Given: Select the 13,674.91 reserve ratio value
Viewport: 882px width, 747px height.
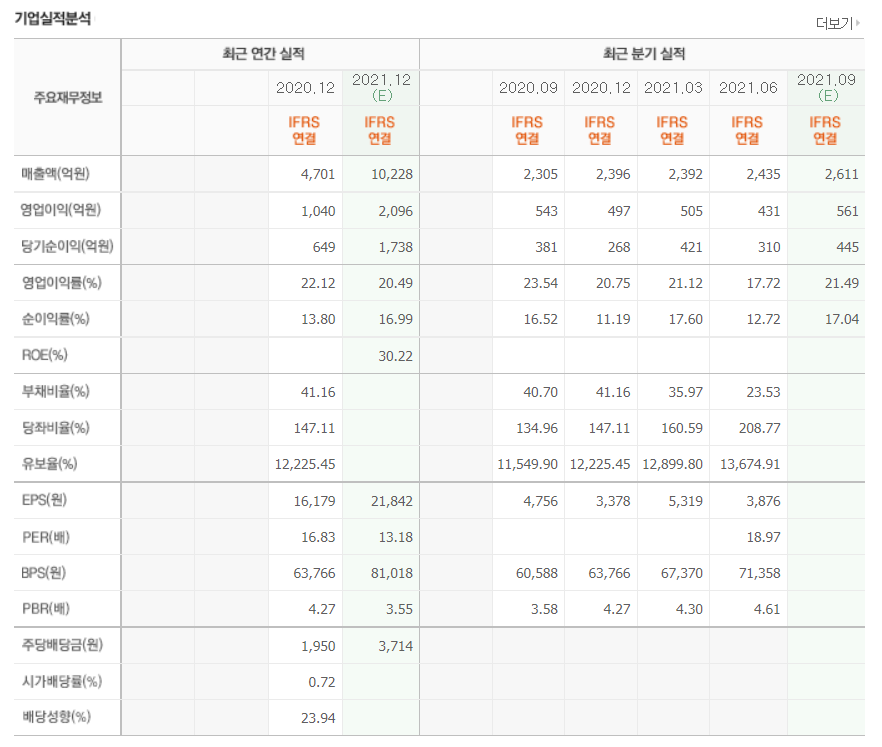Looking at the screenshot, I should (x=750, y=464).
